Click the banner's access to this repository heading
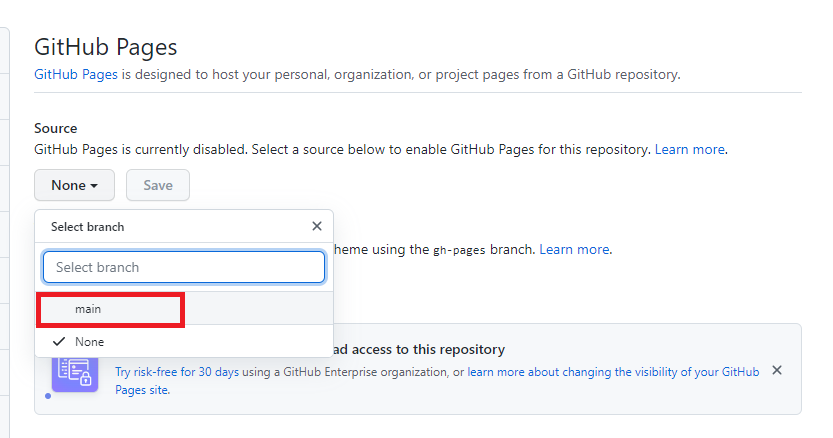 pos(420,349)
